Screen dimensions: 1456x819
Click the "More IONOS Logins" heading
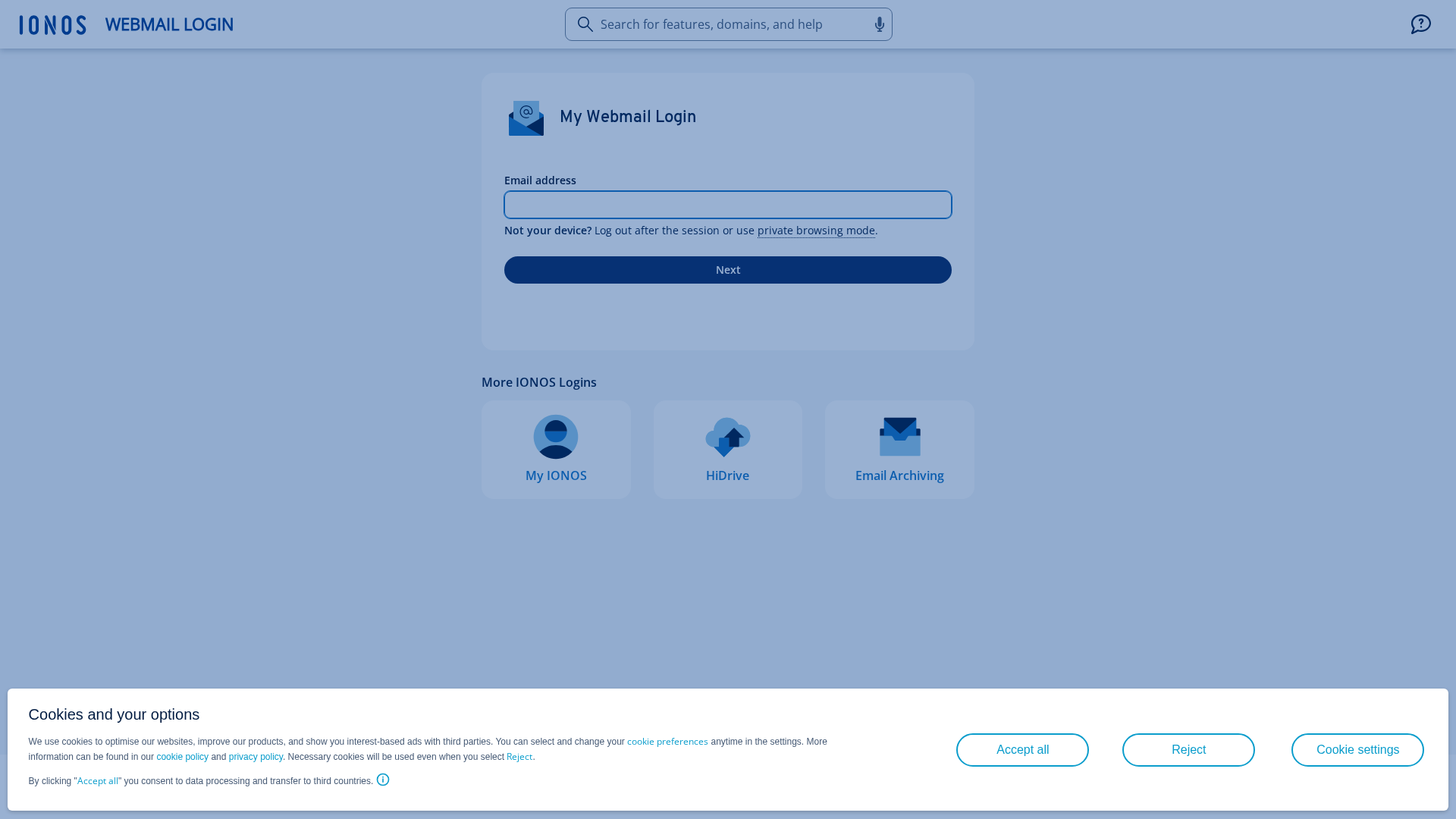tap(539, 382)
